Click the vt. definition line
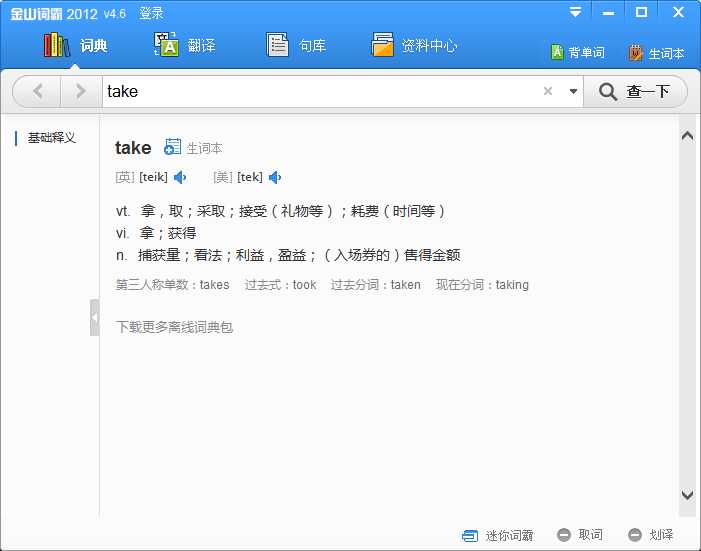701x551 pixels. pyautogui.click(x=280, y=211)
